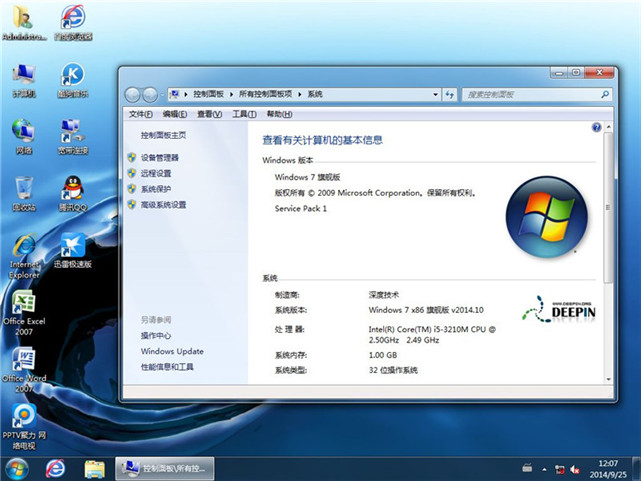The width and height of the screenshot is (641, 481).
Task: Expand the address bar history dropdown
Action: [x=435, y=94]
